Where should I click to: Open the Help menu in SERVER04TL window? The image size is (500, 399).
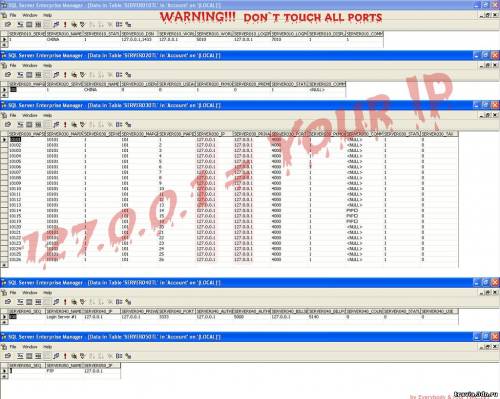(47, 293)
